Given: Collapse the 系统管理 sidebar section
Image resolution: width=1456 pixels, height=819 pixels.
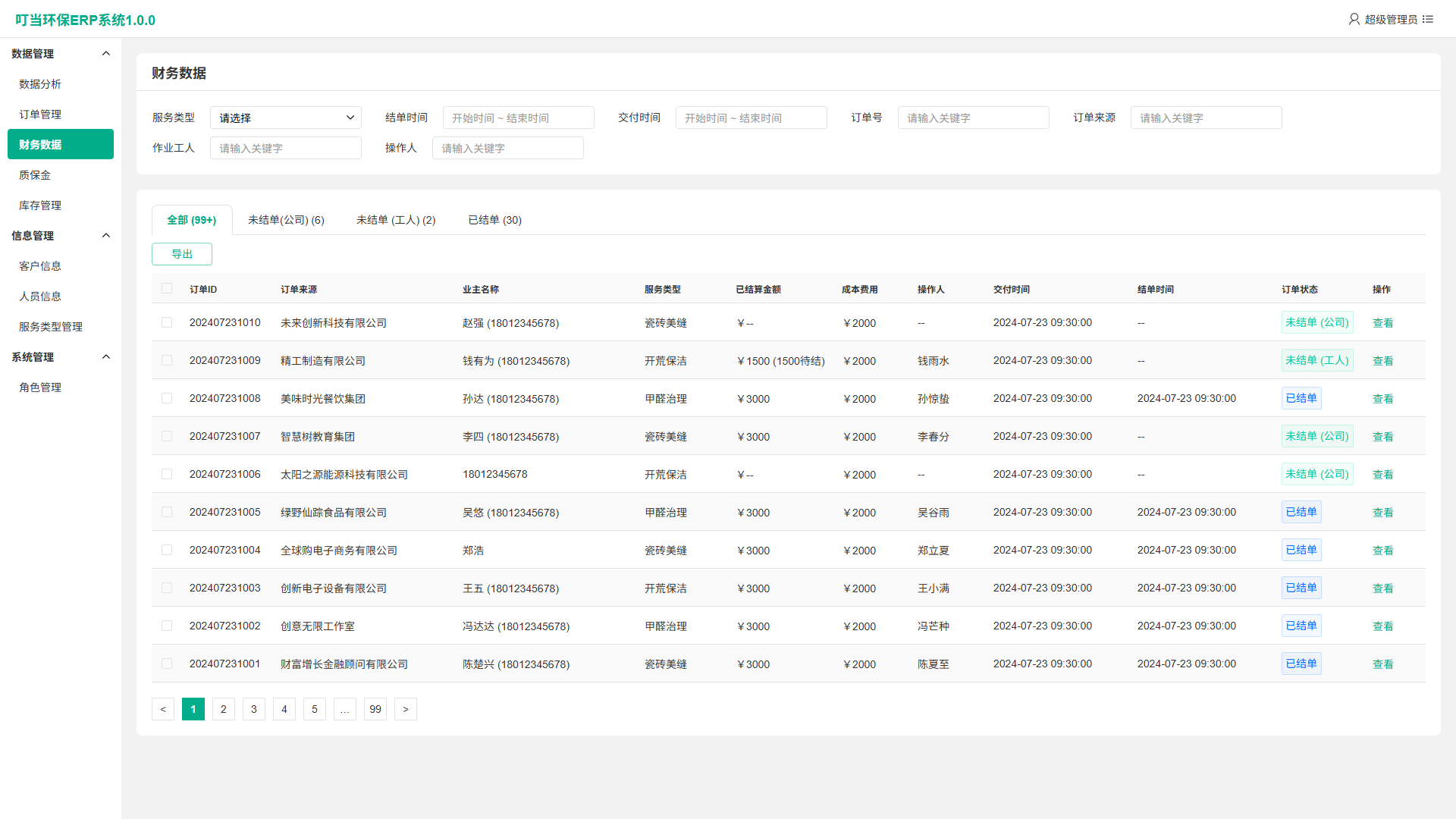Looking at the screenshot, I should tap(106, 356).
